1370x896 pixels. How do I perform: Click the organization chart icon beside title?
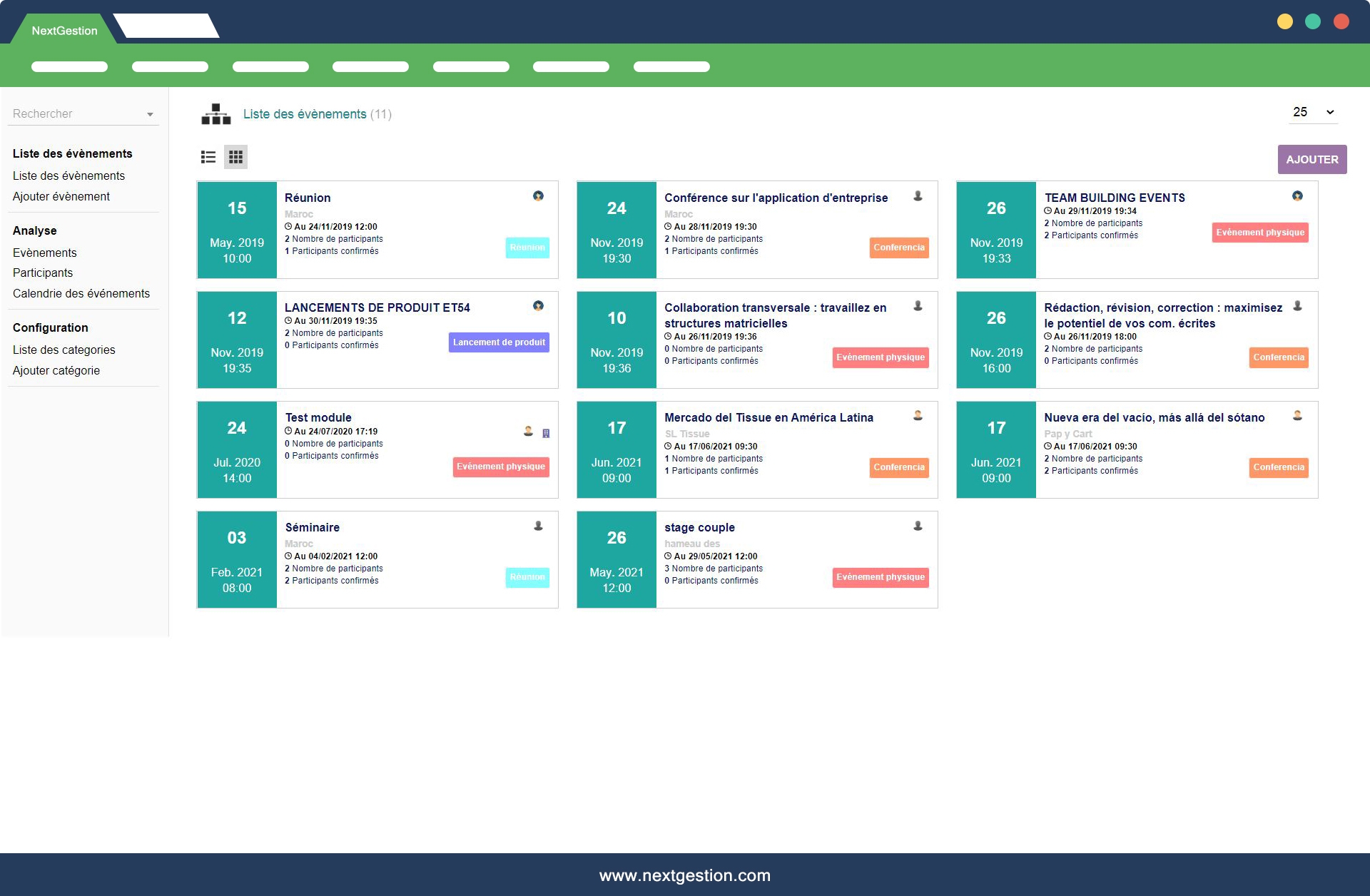point(215,114)
